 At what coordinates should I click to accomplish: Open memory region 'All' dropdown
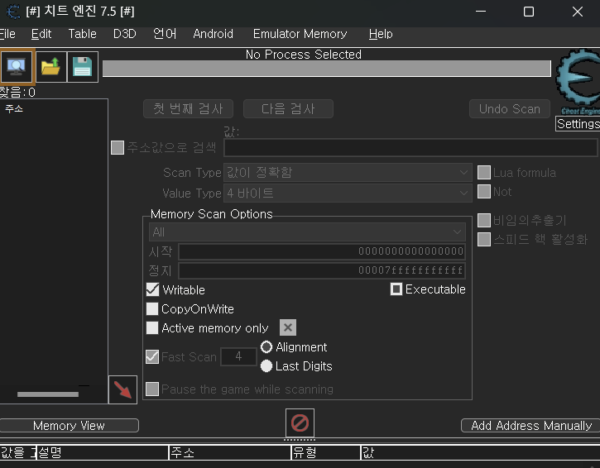pyautogui.click(x=307, y=232)
